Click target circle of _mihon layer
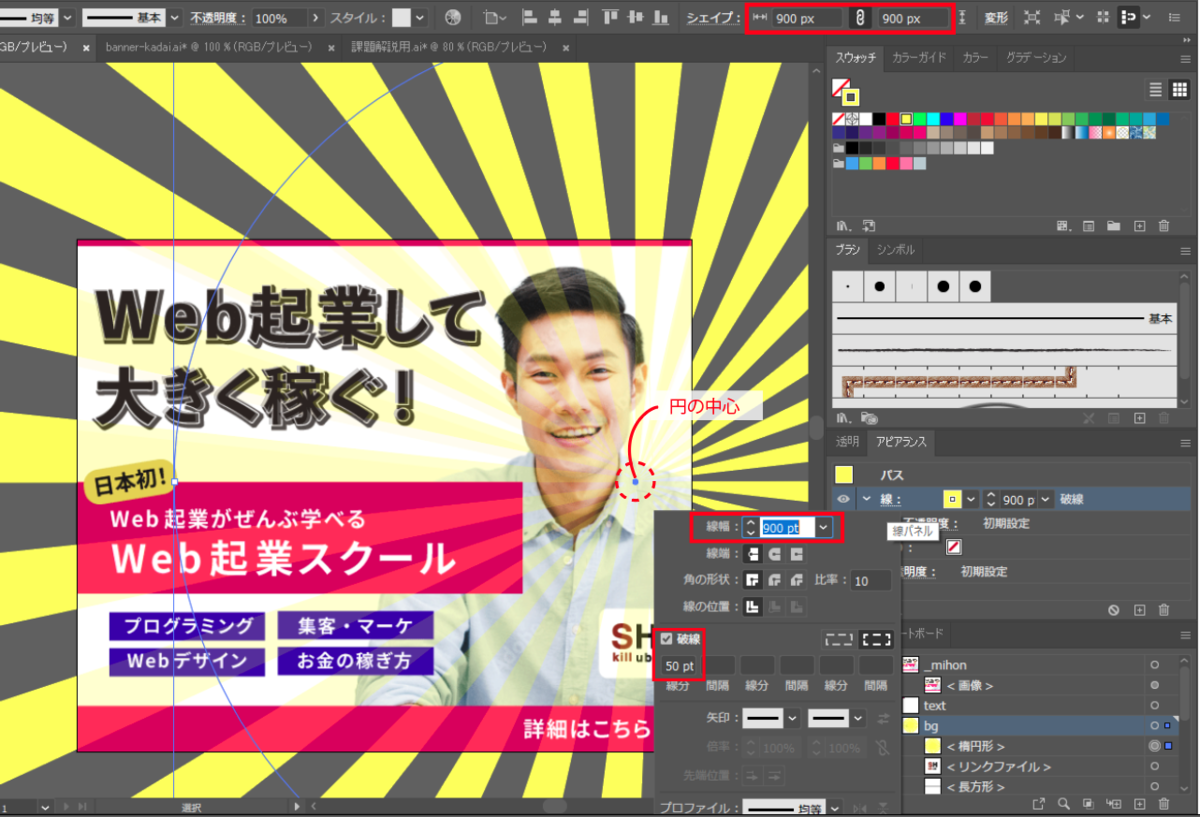Viewport: 1200px width, 817px height. (1154, 665)
